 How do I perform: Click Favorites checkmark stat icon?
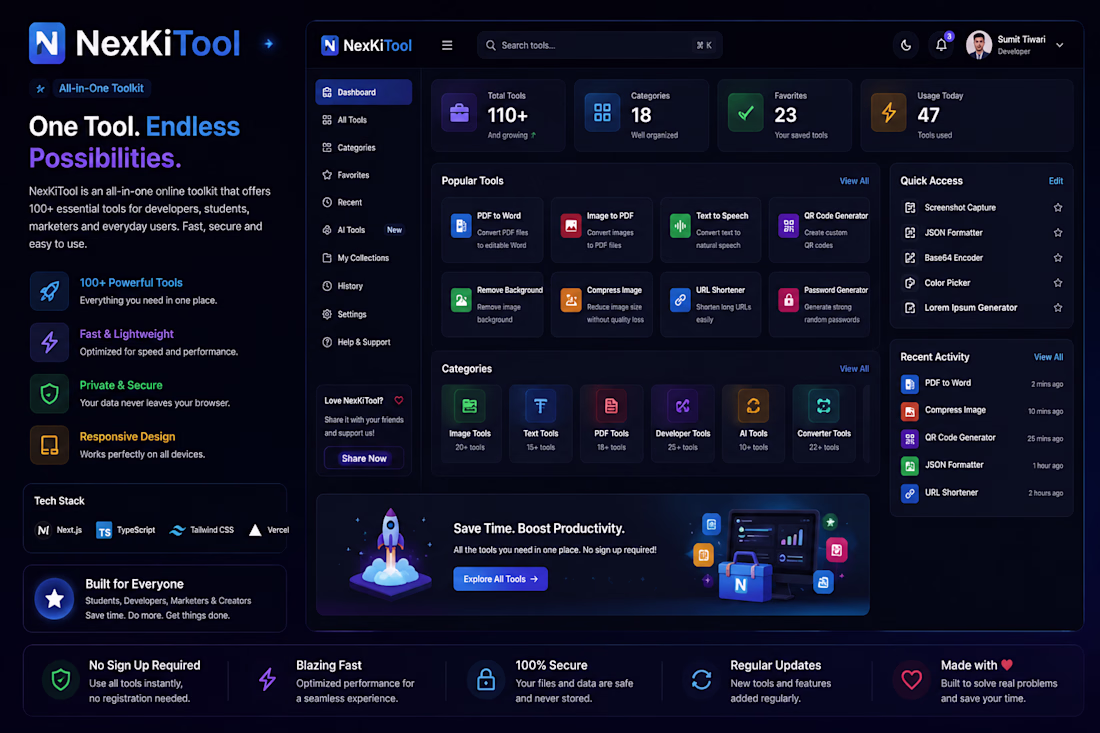point(746,113)
